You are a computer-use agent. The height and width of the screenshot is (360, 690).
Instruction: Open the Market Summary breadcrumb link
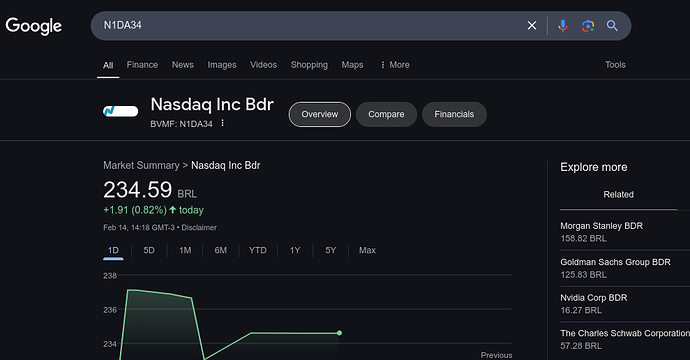[x=141, y=165]
